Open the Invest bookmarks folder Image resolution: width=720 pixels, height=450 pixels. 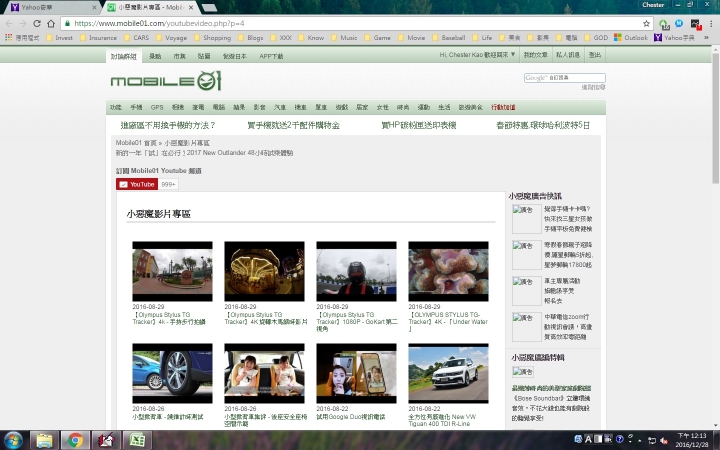[60, 38]
